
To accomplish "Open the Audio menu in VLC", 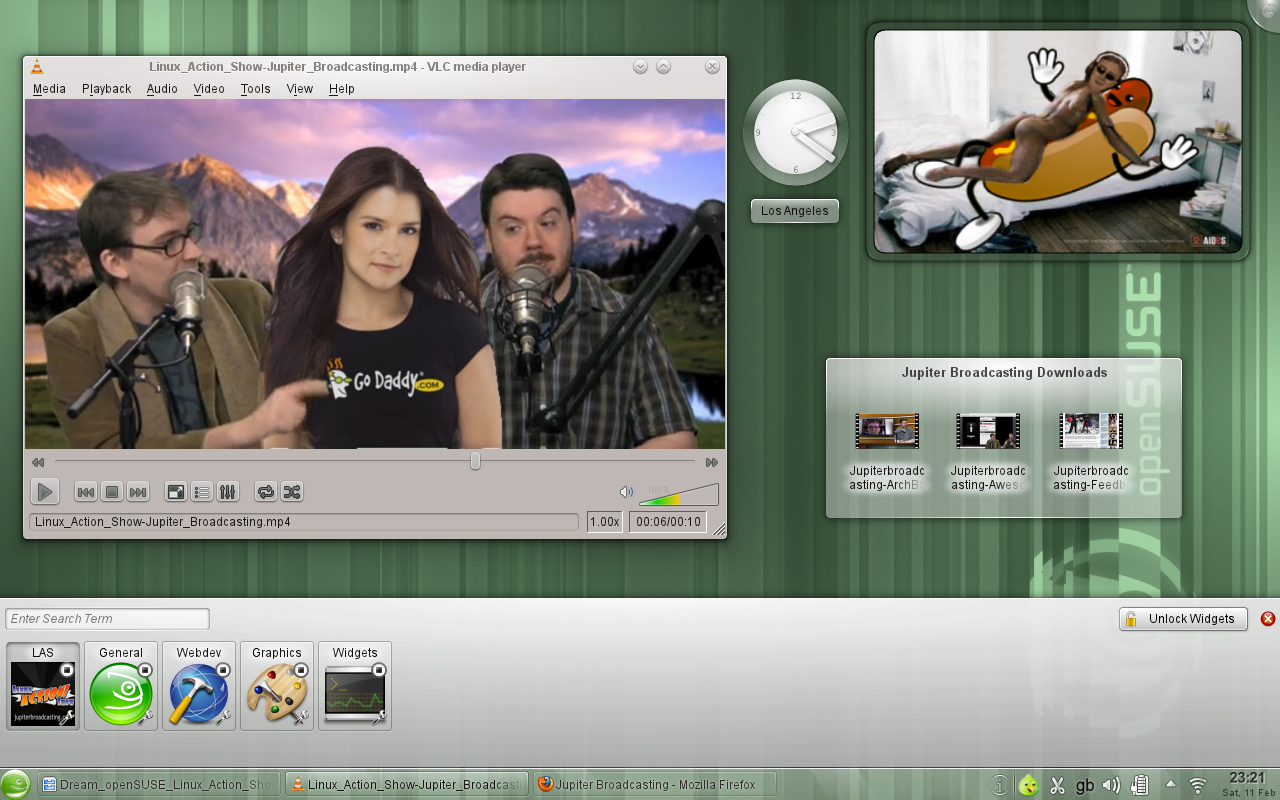I will [x=162, y=89].
